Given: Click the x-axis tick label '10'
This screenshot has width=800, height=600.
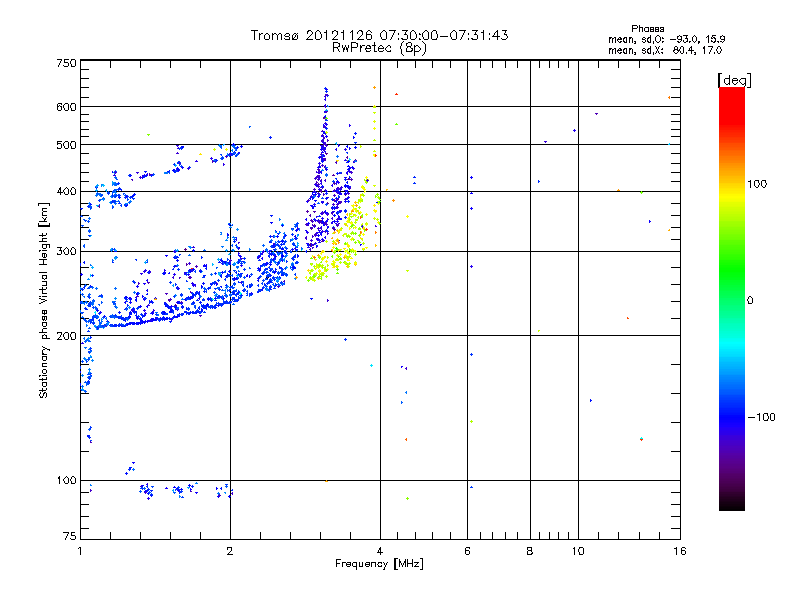Looking at the screenshot, I should pyautogui.click(x=578, y=551).
